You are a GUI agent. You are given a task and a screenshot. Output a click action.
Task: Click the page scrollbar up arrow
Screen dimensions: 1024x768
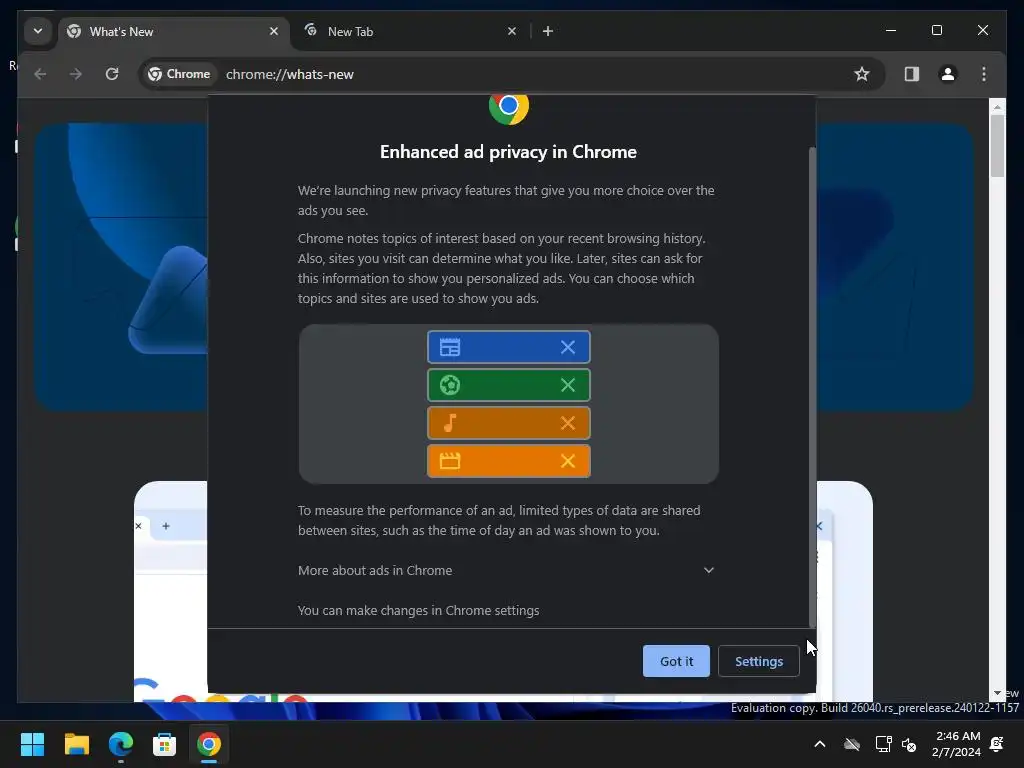(997, 106)
